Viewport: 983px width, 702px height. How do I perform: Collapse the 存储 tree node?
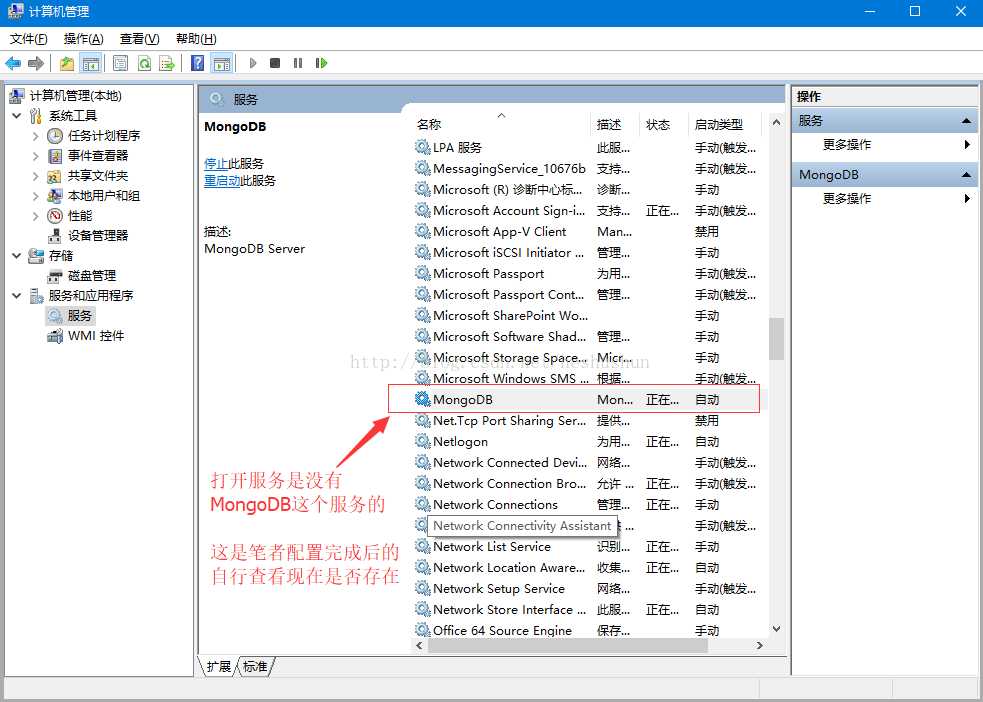point(17,256)
